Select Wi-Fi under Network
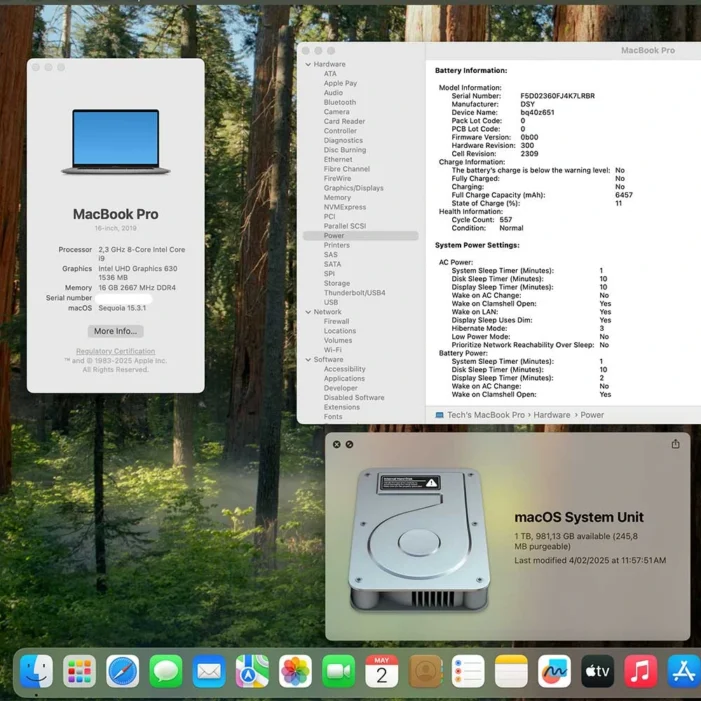The height and width of the screenshot is (701, 701). [x=333, y=350]
